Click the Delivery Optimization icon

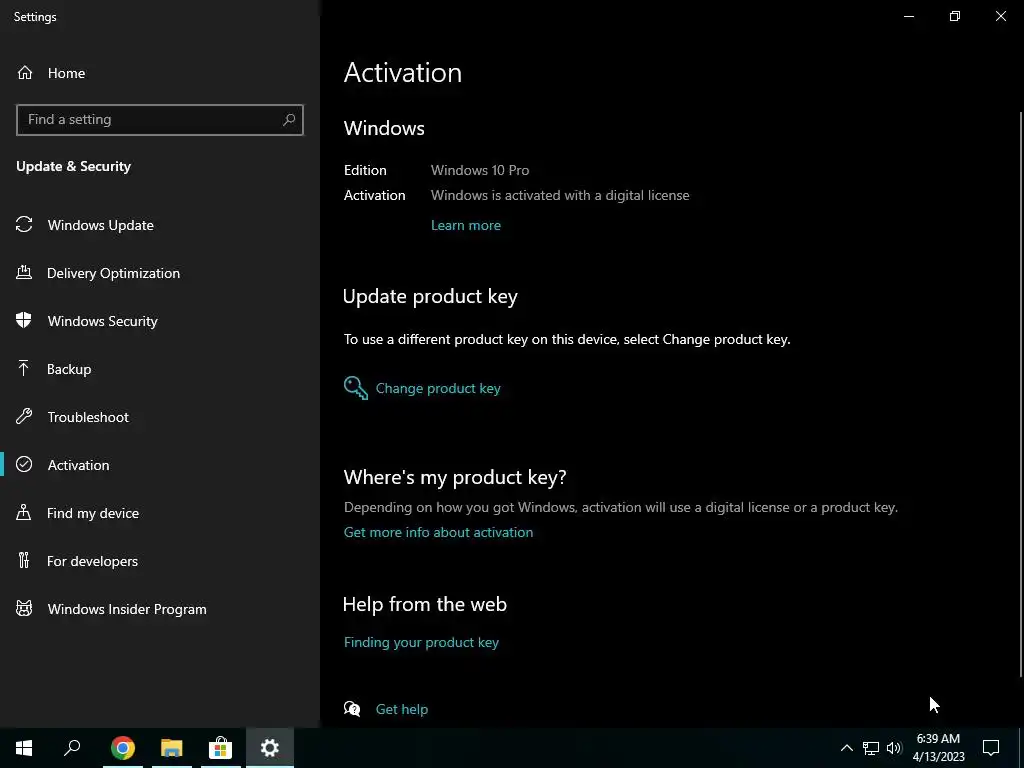point(24,272)
